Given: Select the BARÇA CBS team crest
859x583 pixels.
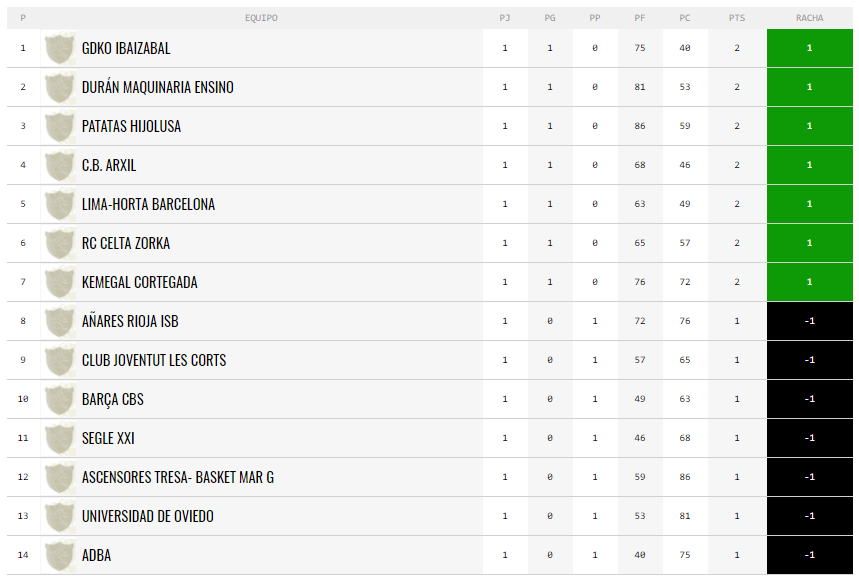Looking at the screenshot, I should [59, 399].
